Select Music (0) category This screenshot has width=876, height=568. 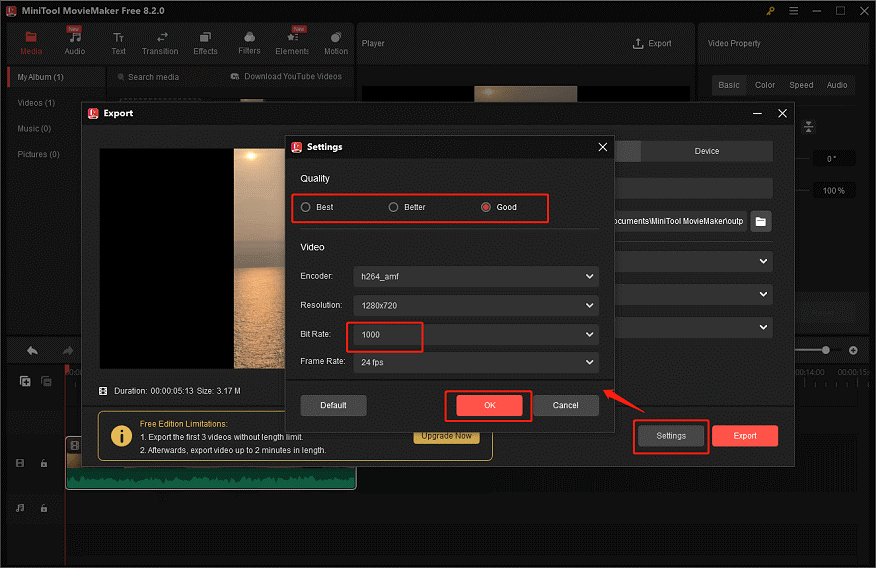[34, 128]
